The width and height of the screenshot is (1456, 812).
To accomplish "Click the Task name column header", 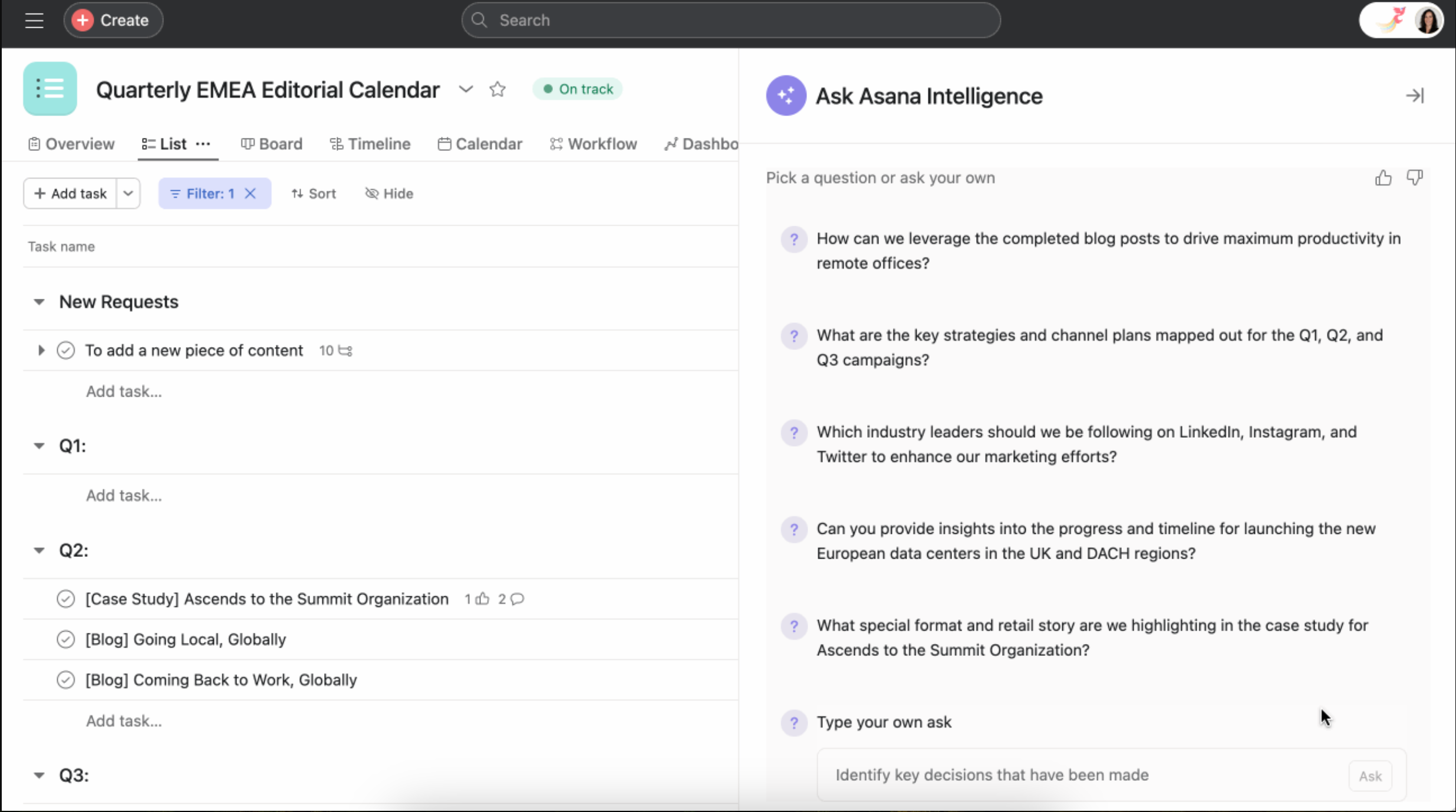I will (x=61, y=247).
